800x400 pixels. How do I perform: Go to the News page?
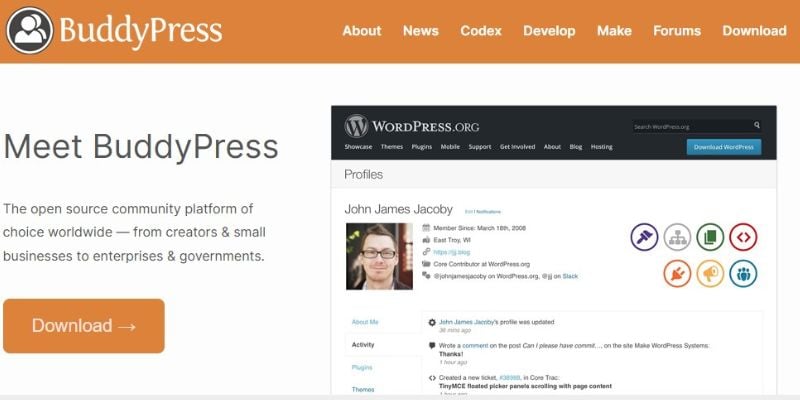[421, 31]
